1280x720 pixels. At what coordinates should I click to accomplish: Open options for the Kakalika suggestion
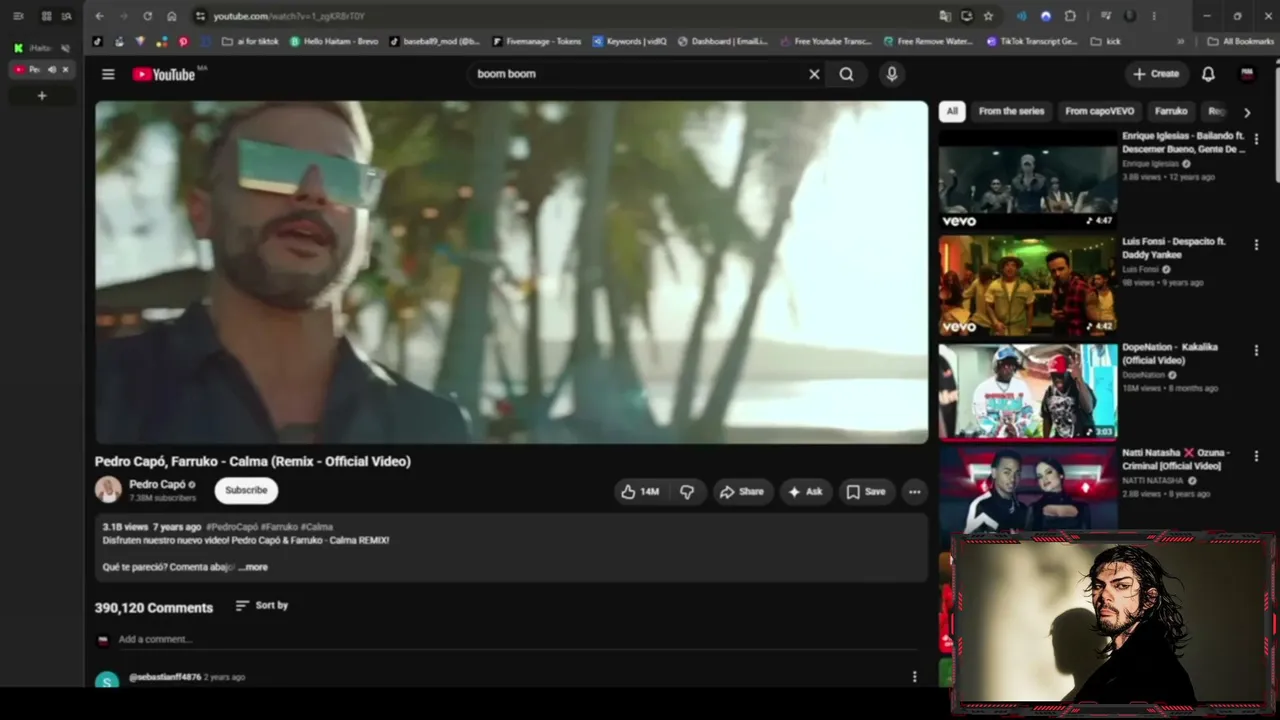(x=1257, y=351)
